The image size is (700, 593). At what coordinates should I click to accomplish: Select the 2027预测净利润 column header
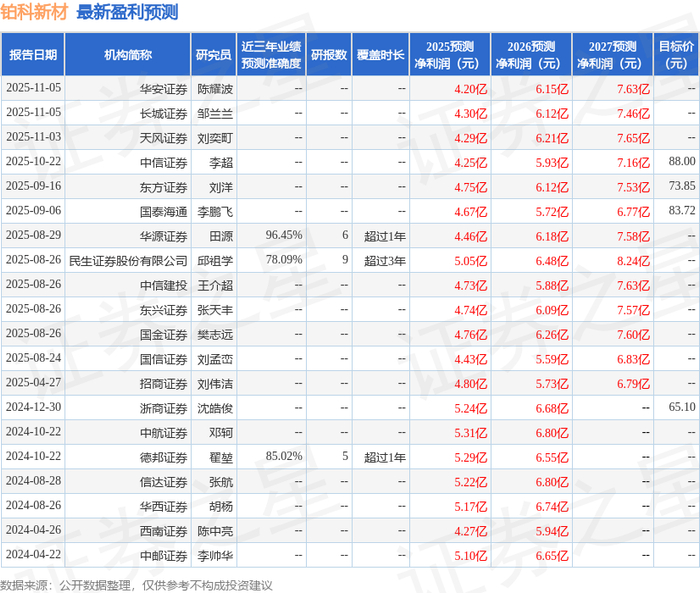pyautogui.click(x=612, y=54)
